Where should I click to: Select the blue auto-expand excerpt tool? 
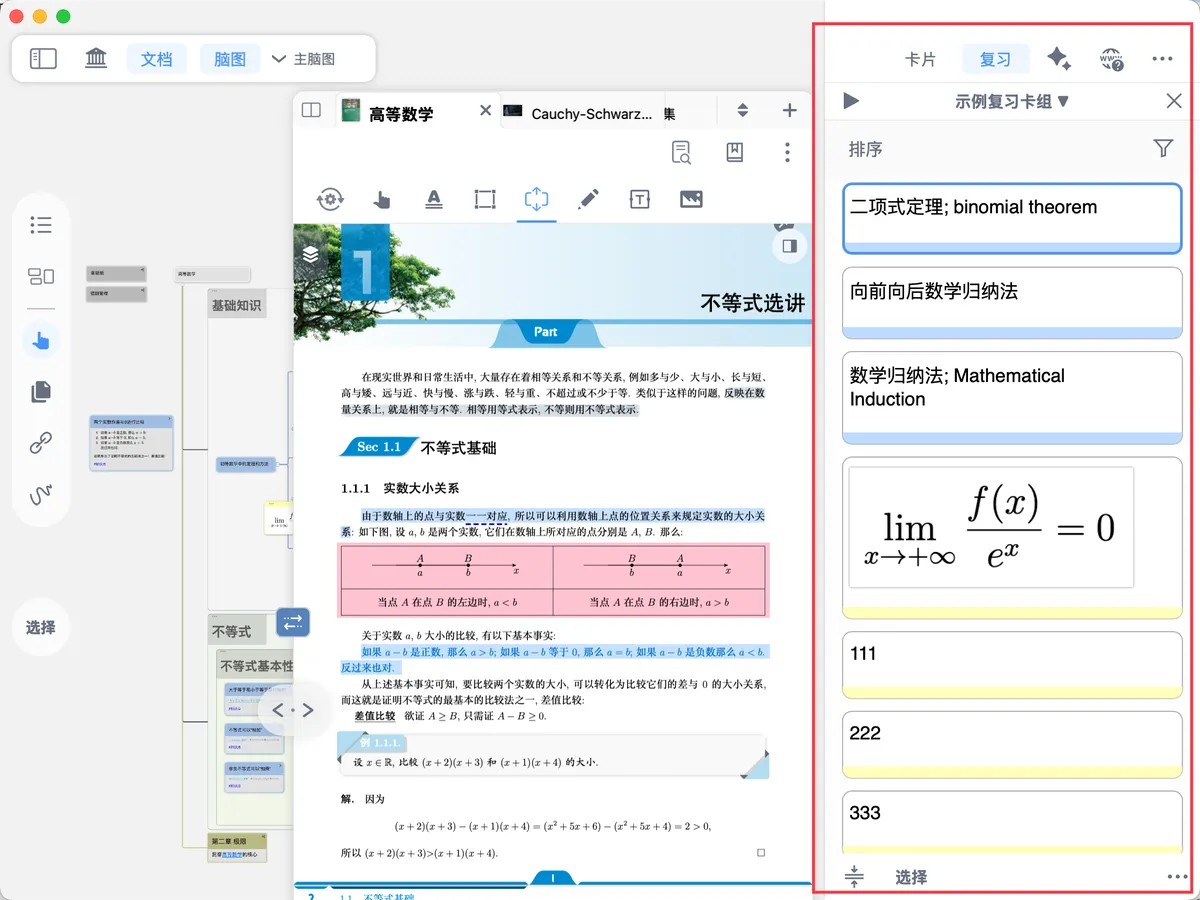[537, 199]
